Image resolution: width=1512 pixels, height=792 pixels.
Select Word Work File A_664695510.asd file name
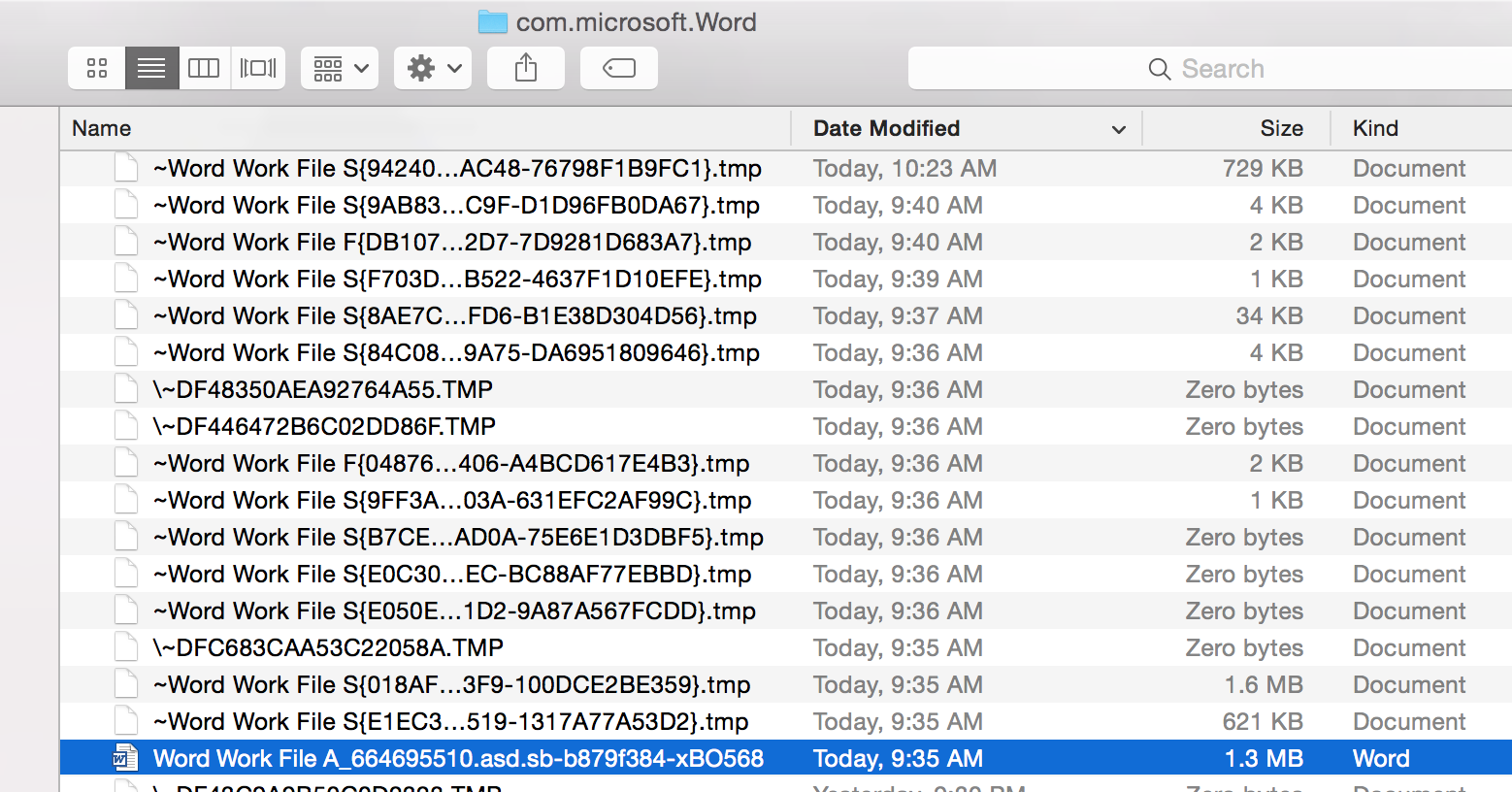458,759
